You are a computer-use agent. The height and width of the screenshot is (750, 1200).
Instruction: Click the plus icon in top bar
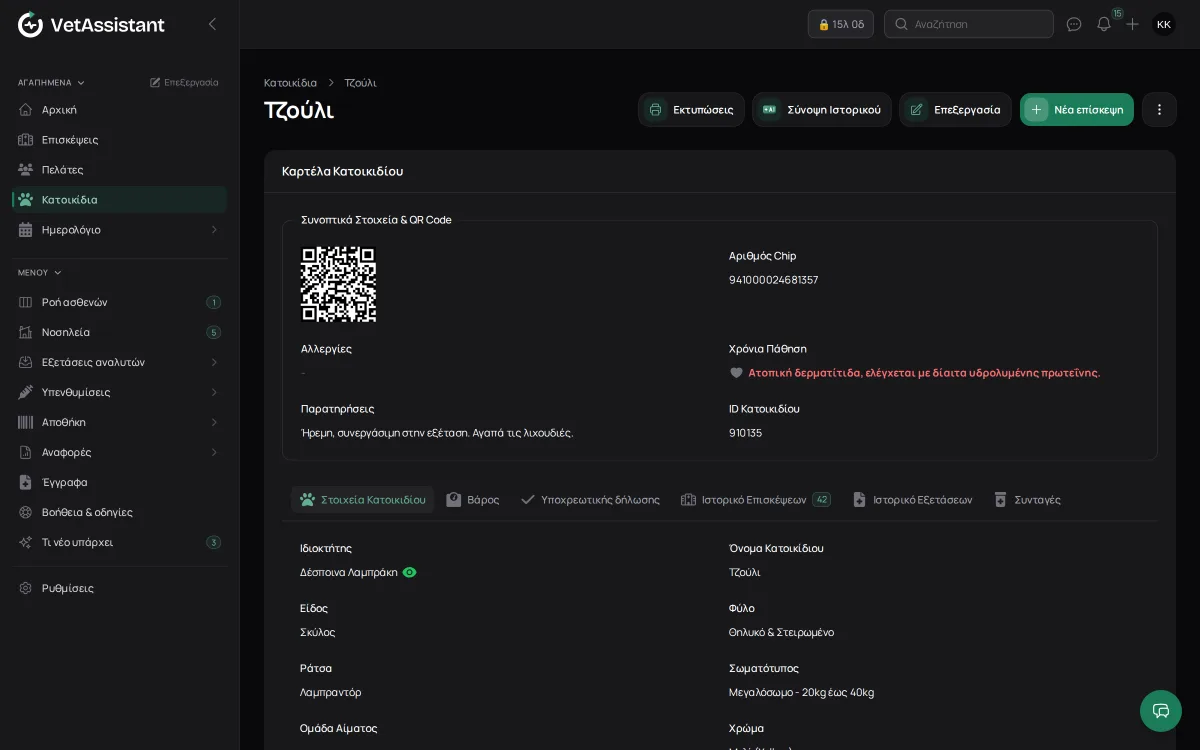[1132, 24]
